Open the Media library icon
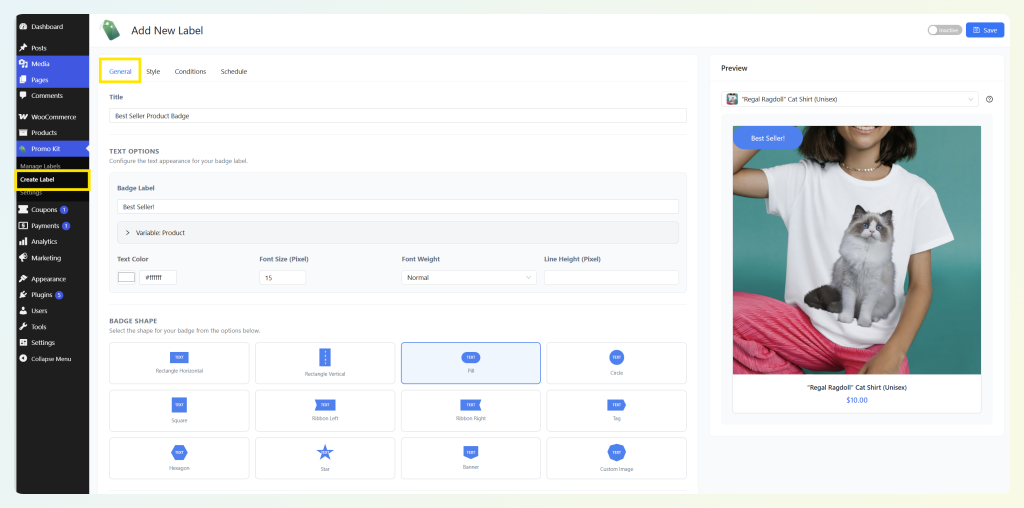 click(24, 64)
